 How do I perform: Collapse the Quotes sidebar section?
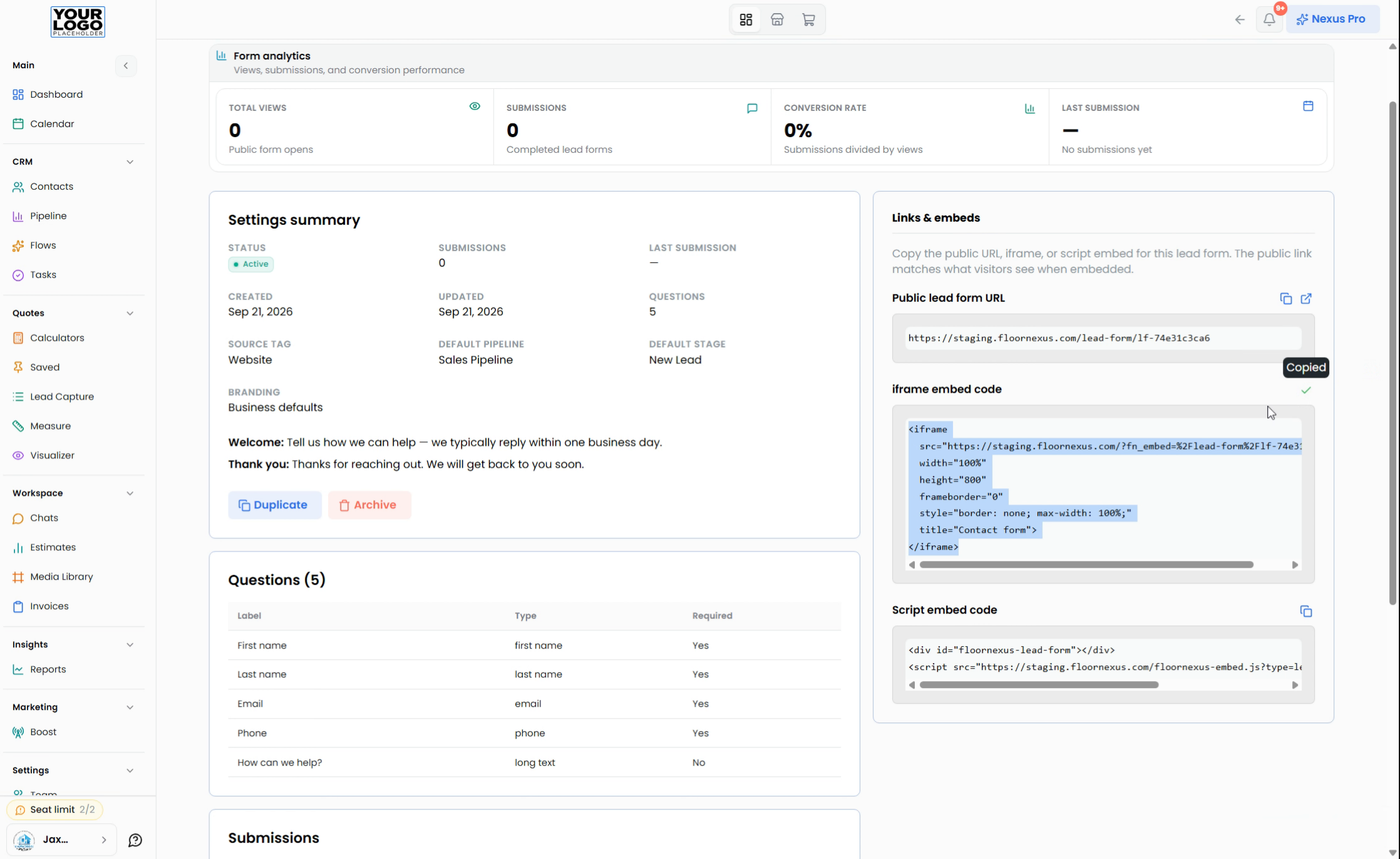(x=130, y=313)
